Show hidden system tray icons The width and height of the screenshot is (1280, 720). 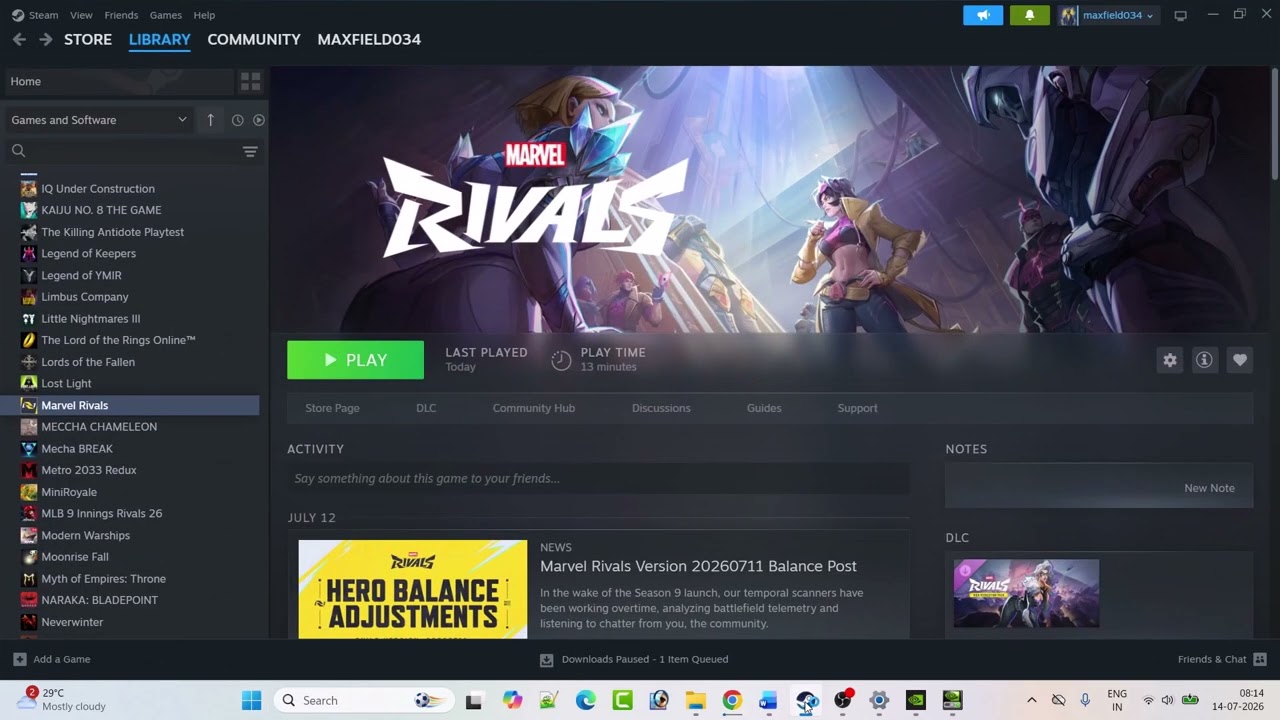(x=1032, y=700)
